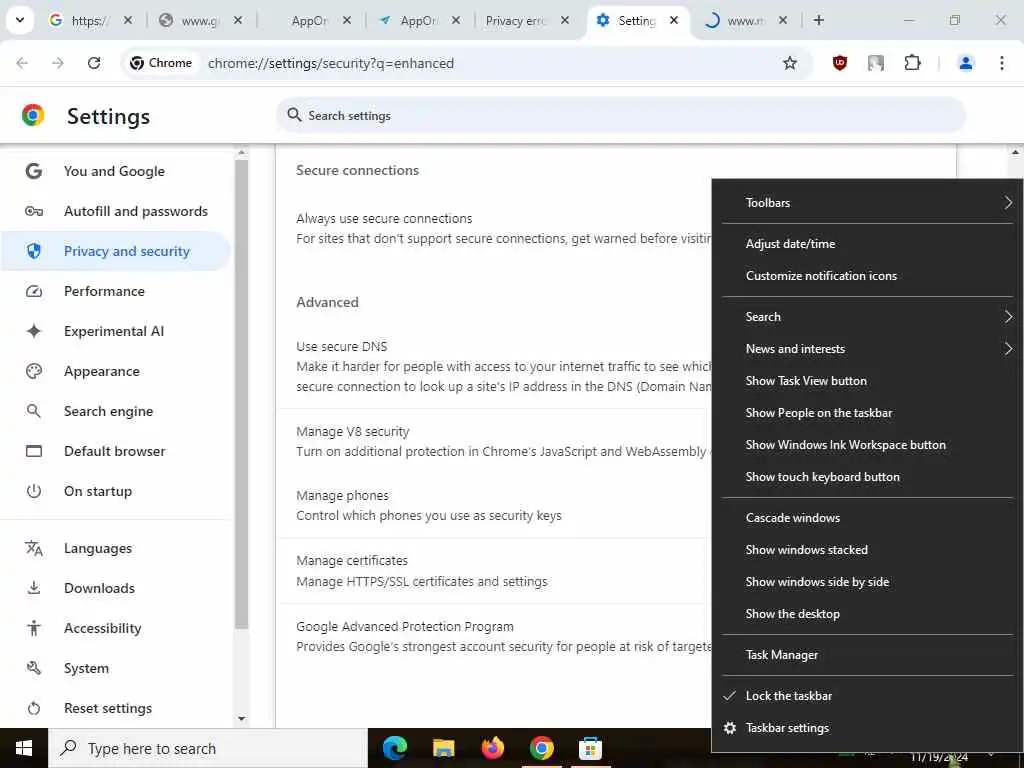Bookmark this page with the star icon
Image resolution: width=1024 pixels, height=768 pixels.
click(790, 63)
